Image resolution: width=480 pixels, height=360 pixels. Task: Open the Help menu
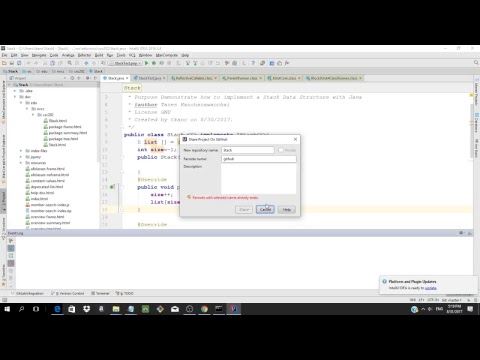(x=185, y=55)
